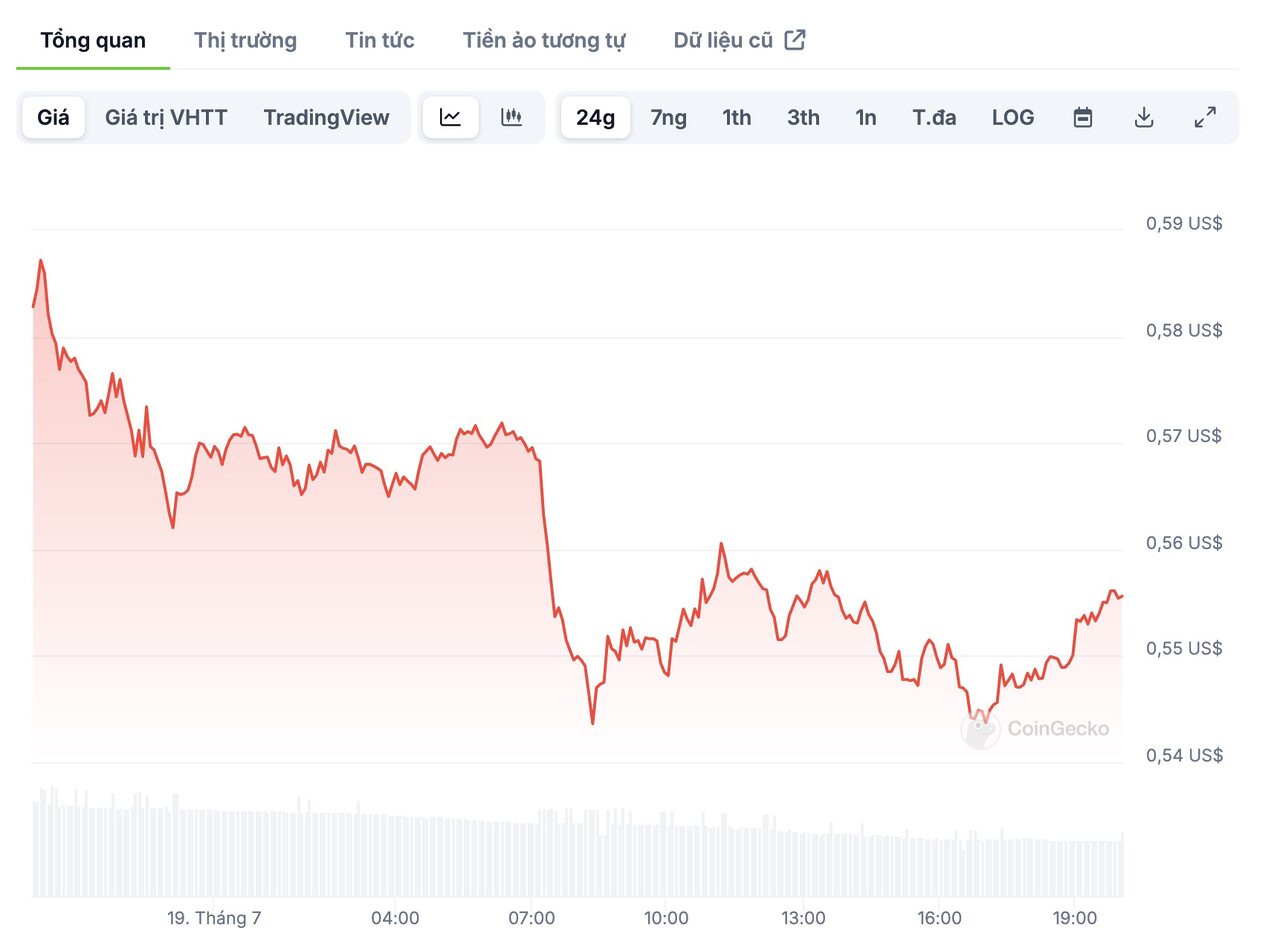Select the Giá chart mode
Screen dimensions: 1280x951
click(53, 117)
